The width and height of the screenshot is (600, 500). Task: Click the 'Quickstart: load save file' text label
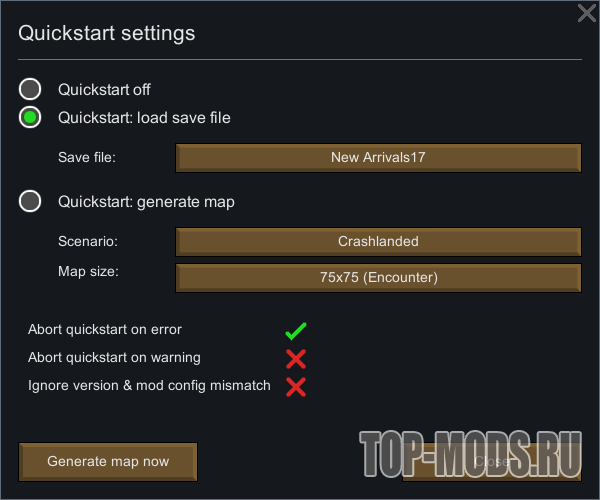(144, 118)
